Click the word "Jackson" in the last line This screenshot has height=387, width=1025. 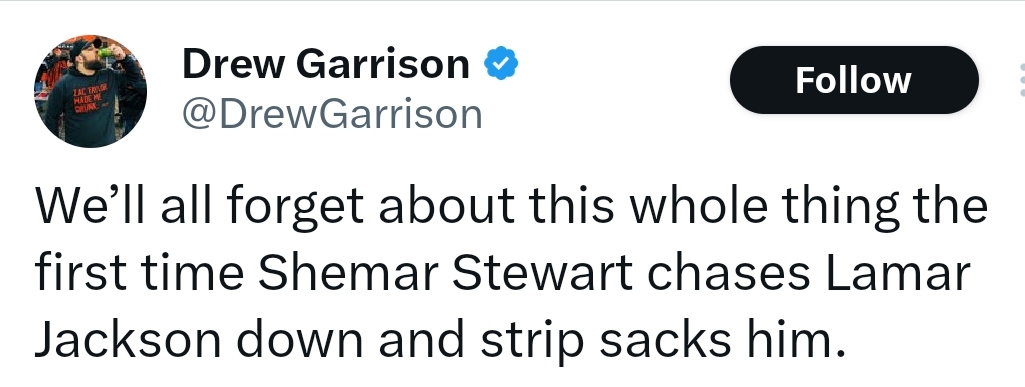click(127, 341)
